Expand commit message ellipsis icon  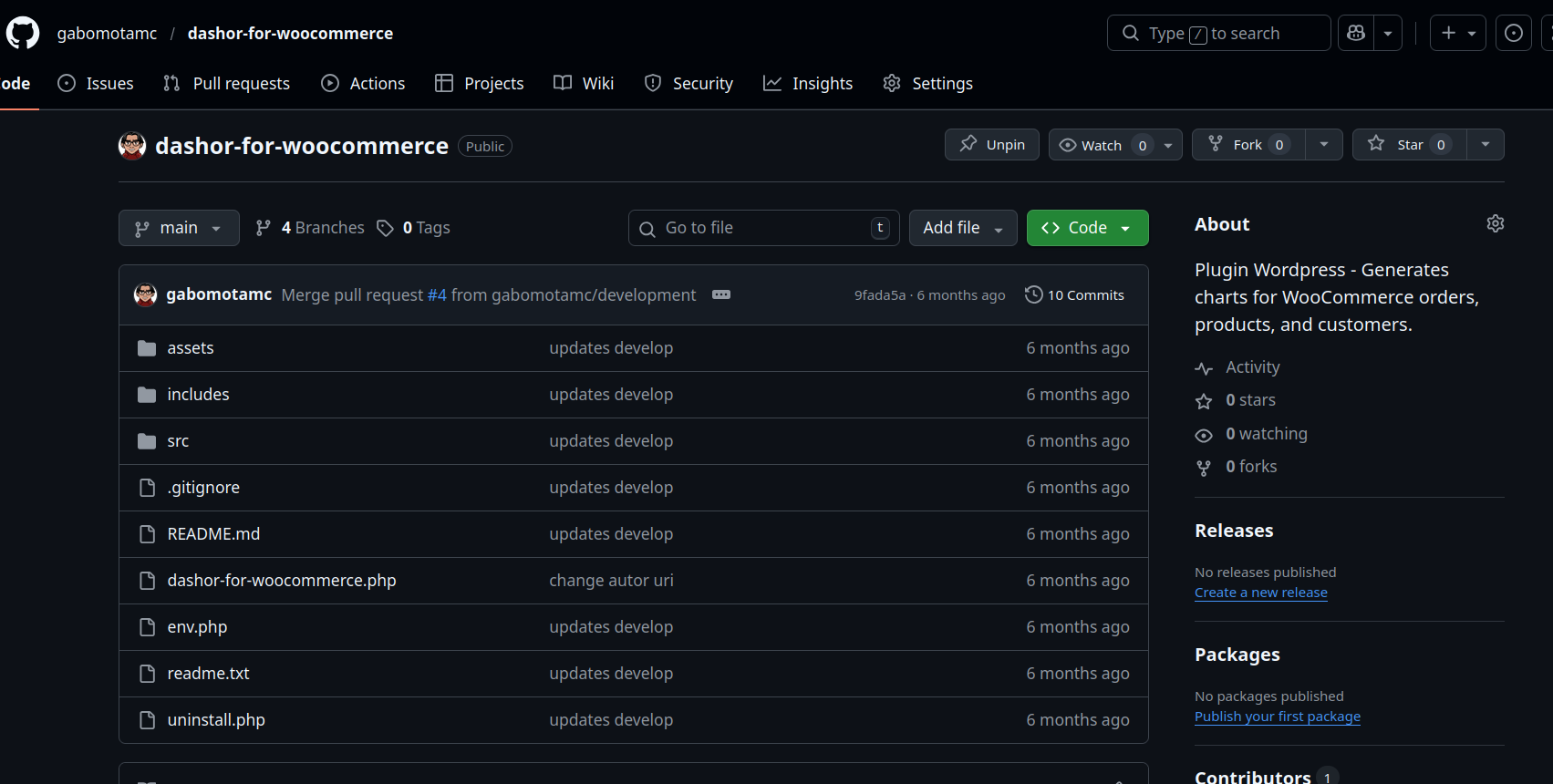720,294
